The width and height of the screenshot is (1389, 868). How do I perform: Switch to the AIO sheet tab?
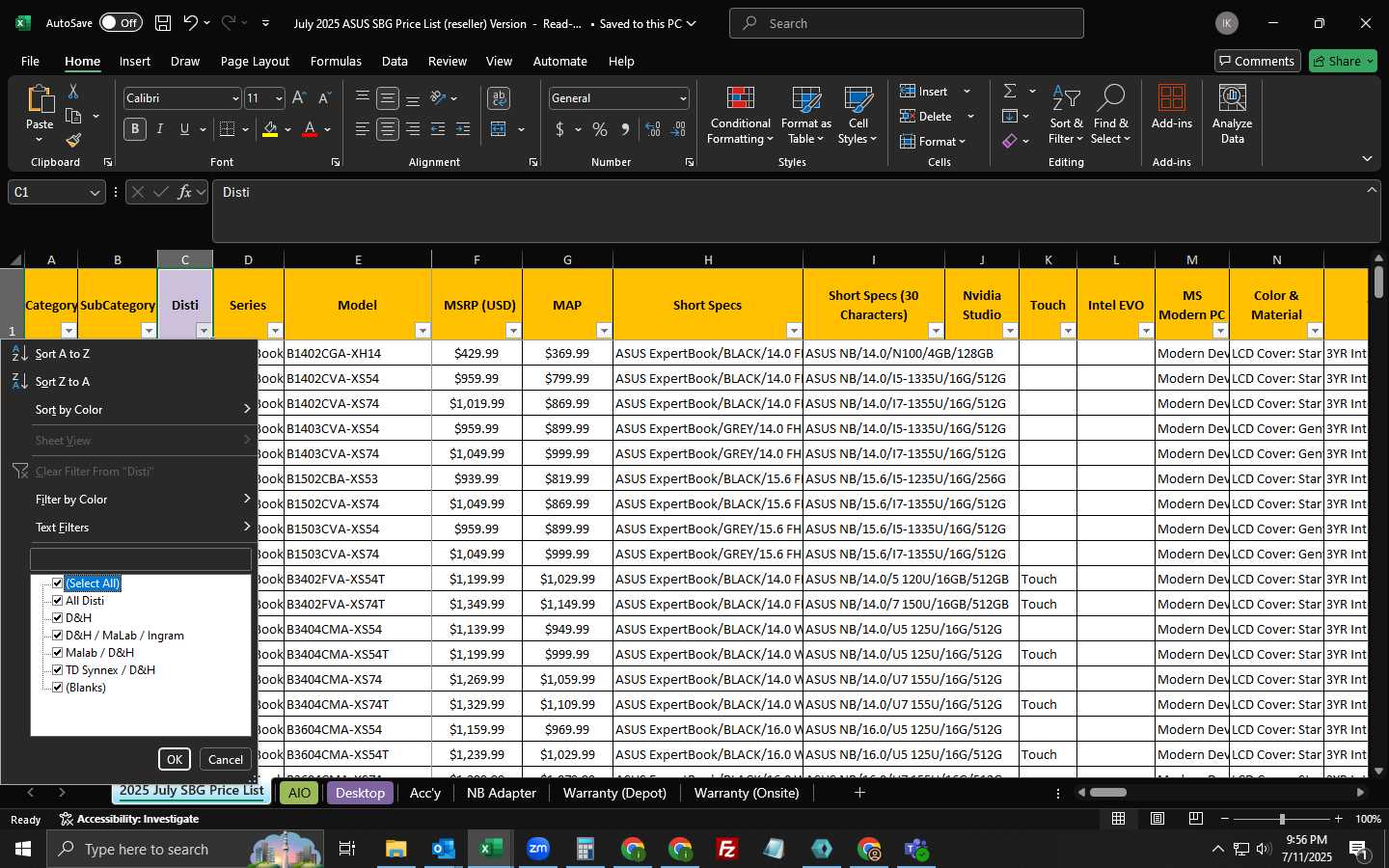pyautogui.click(x=299, y=793)
